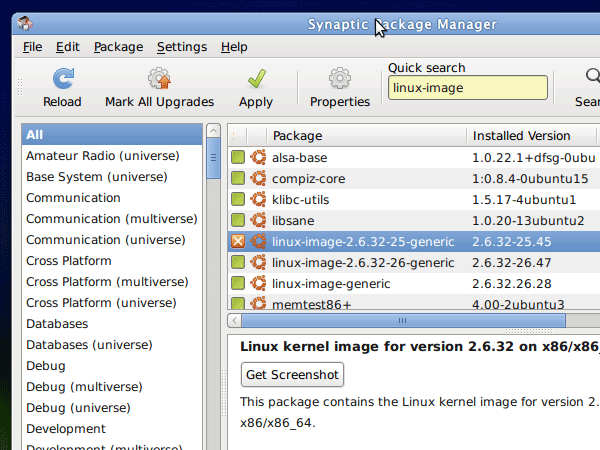Click Ubuntu logo icon beside klibc-utils

(258, 199)
